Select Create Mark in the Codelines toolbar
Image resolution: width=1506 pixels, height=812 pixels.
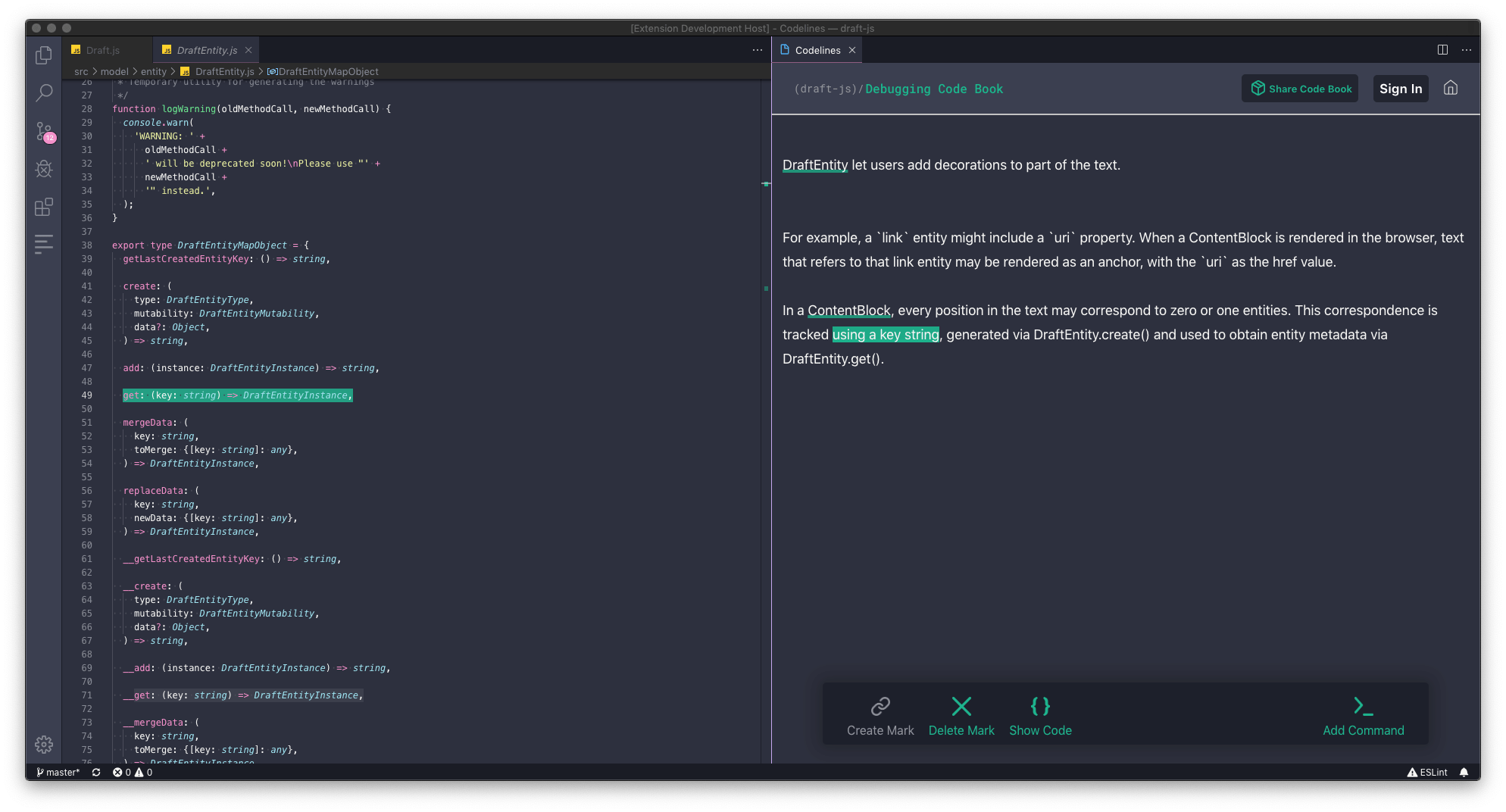click(880, 714)
